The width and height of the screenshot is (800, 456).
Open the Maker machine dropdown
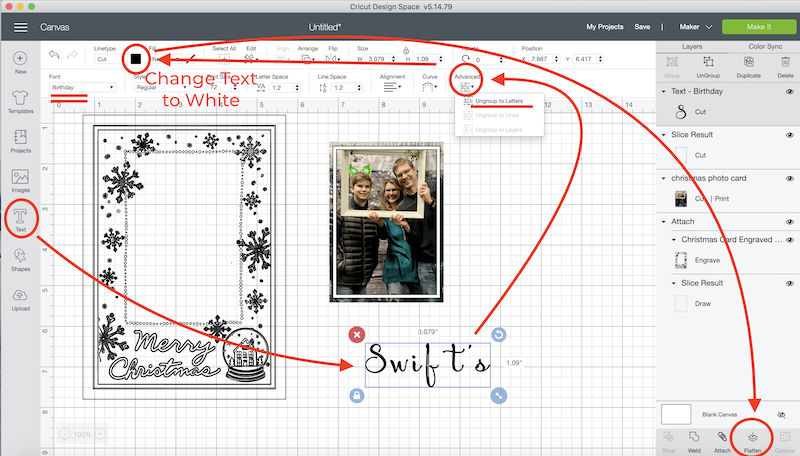coord(695,27)
